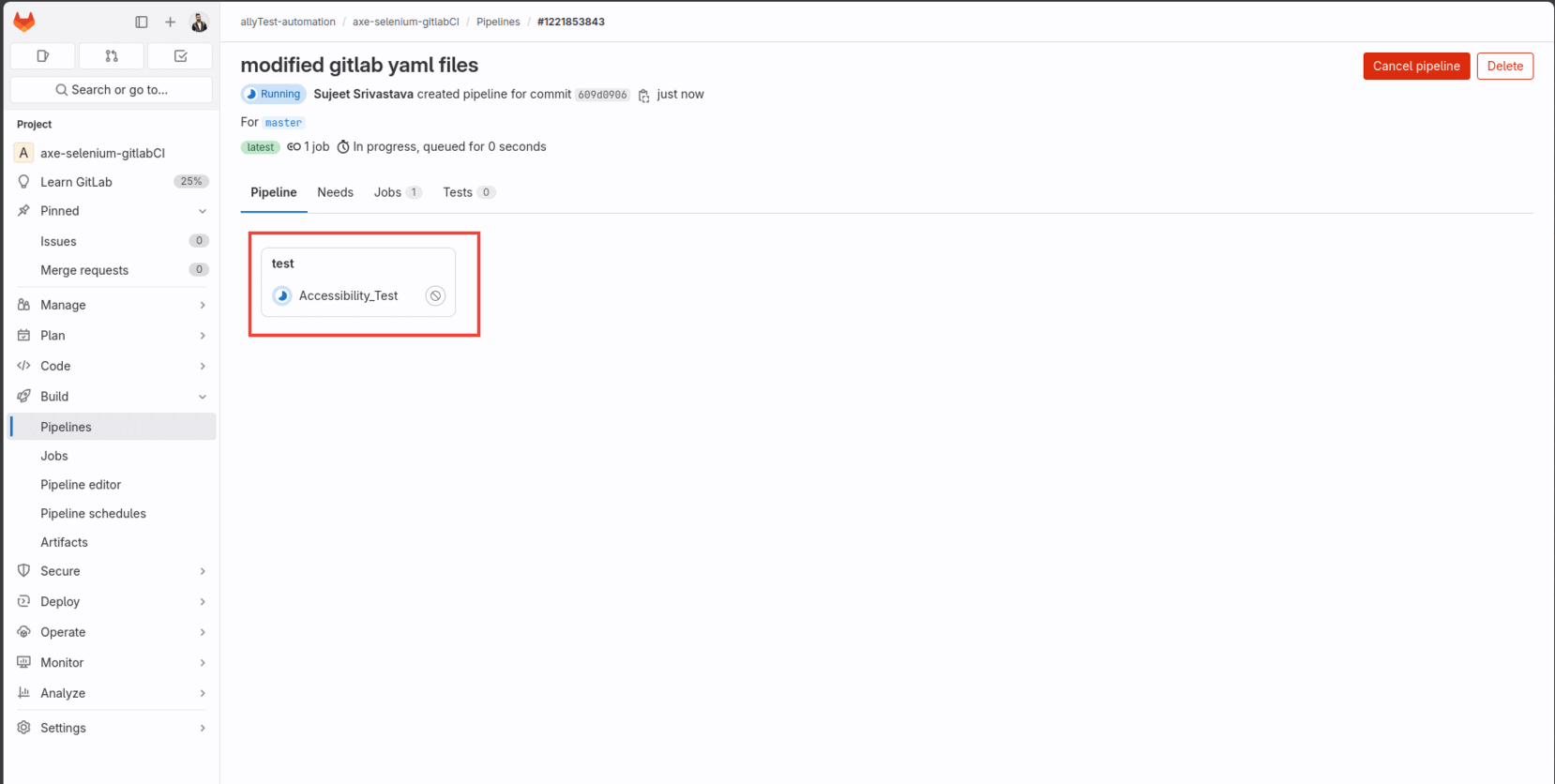
Task: Expand the Settings section chevron
Action: pyautogui.click(x=203, y=728)
